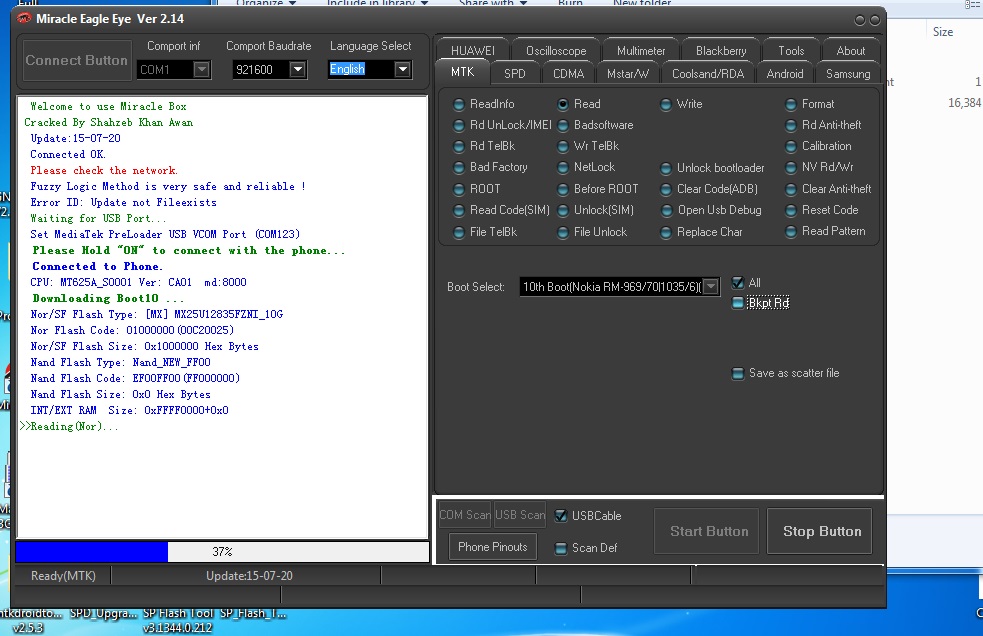Expand the Boot Select dropdown

[710, 287]
